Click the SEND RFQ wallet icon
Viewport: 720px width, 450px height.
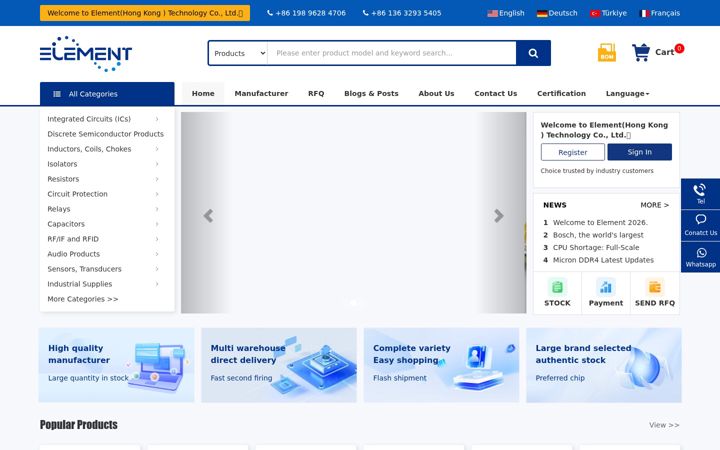coord(654,287)
